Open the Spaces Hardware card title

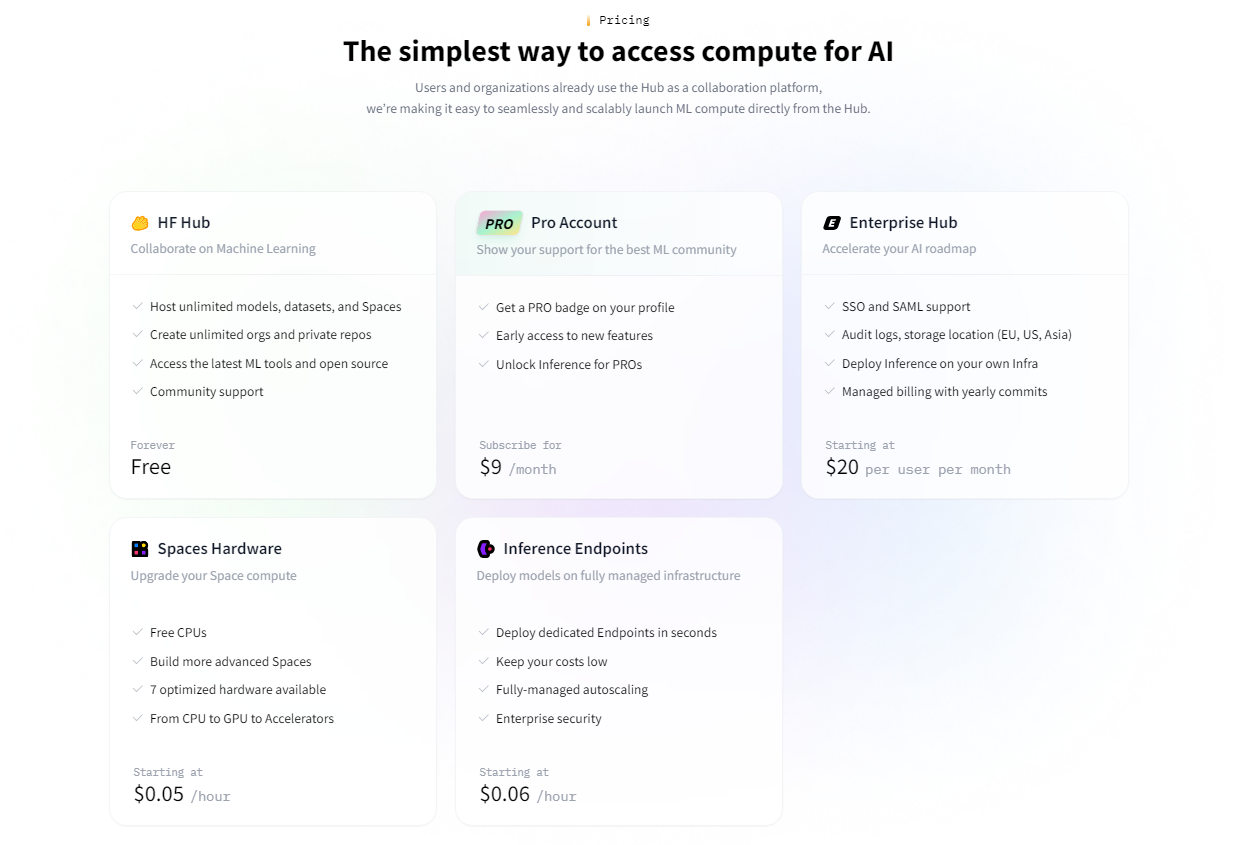(x=219, y=549)
